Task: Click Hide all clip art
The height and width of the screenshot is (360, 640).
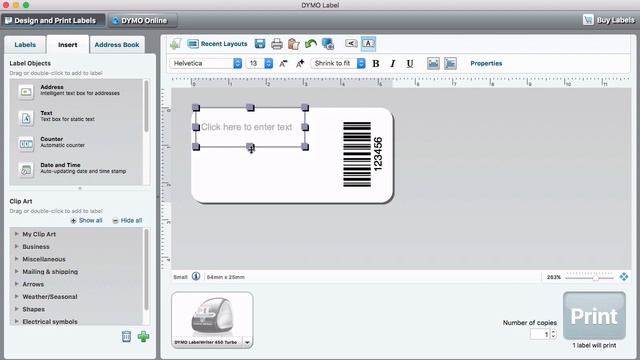Action: 127,220
